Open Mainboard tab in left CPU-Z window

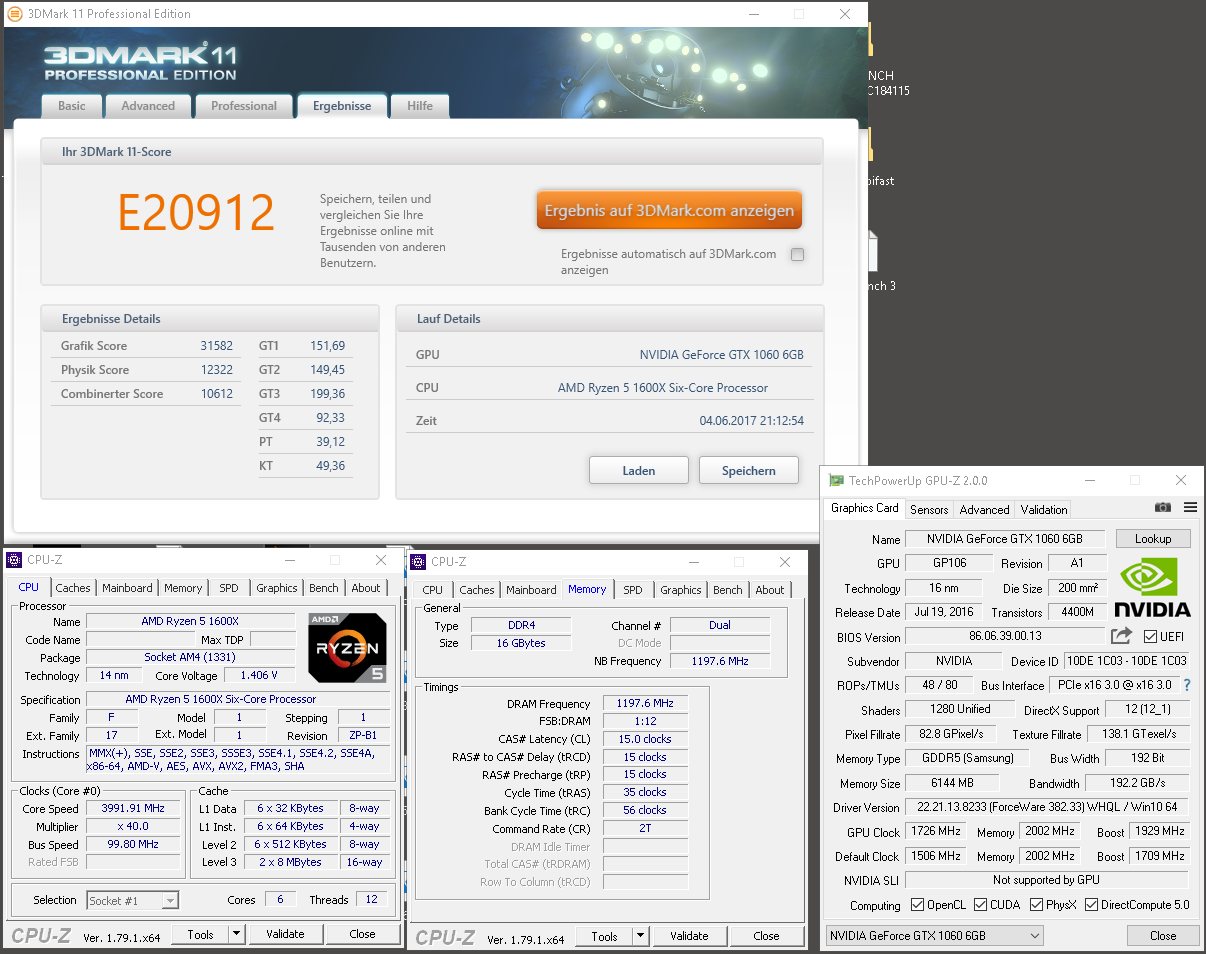pyautogui.click(x=127, y=588)
